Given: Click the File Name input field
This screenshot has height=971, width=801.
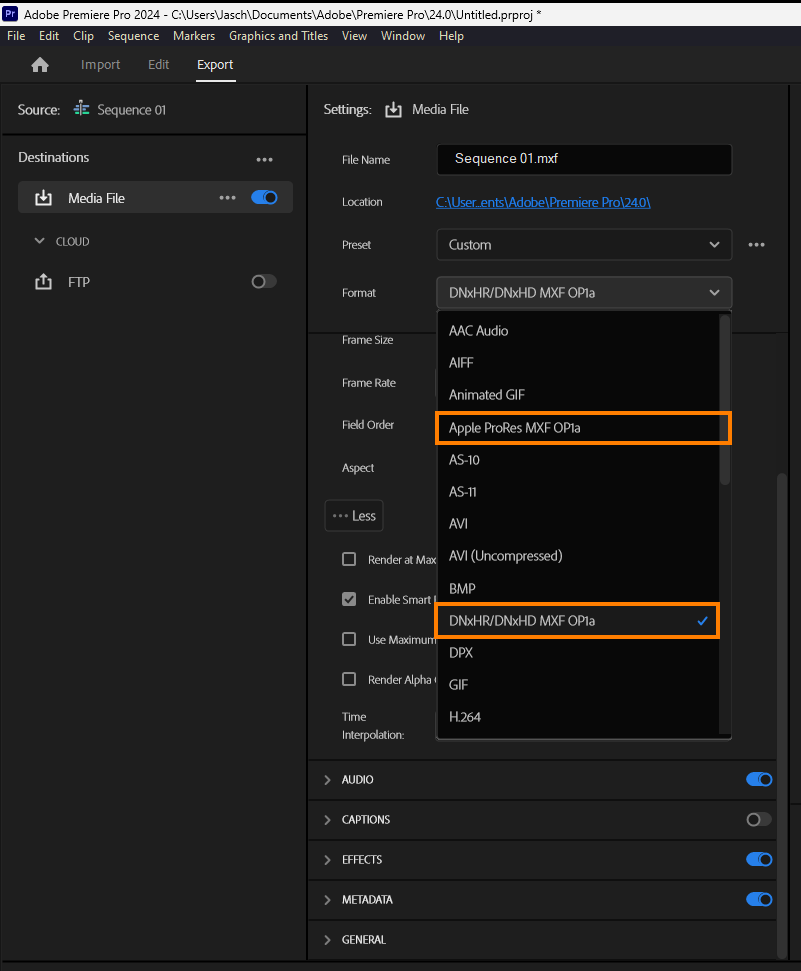Looking at the screenshot, I should click(x=584, y=159).
